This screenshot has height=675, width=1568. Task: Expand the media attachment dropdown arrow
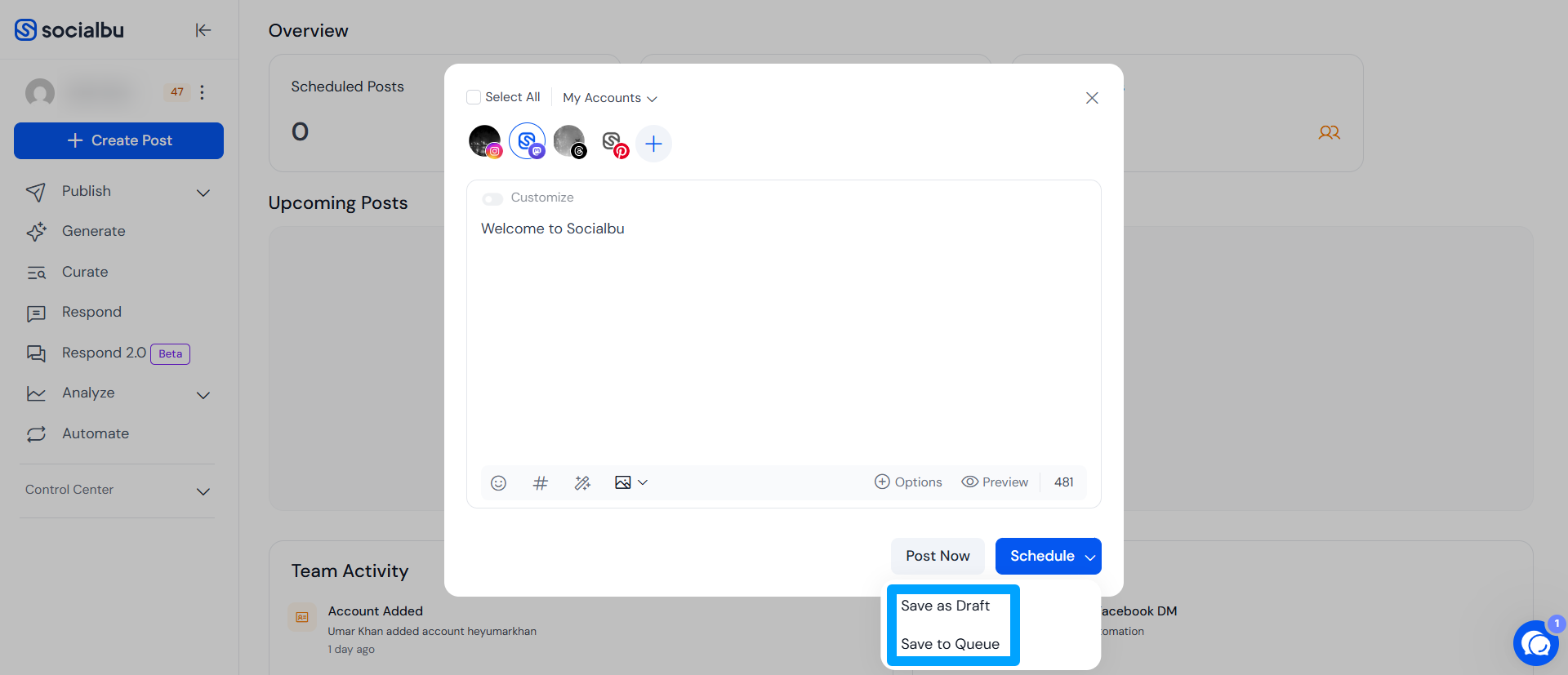(643, 482)
